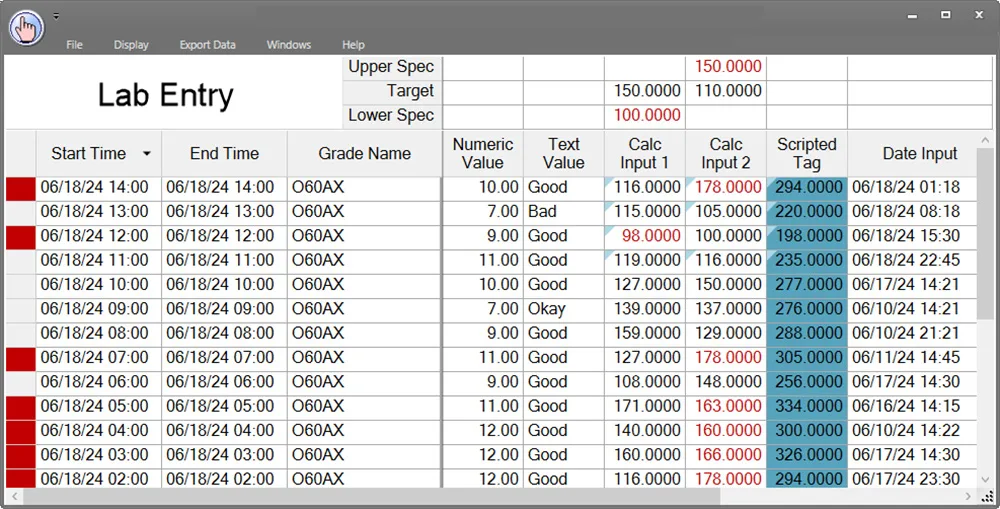Click the red flag beside the 06/18/24 07:00 row
Image resolution: width=1000 pixels, height=509 pixels.
tap(20, 357)
